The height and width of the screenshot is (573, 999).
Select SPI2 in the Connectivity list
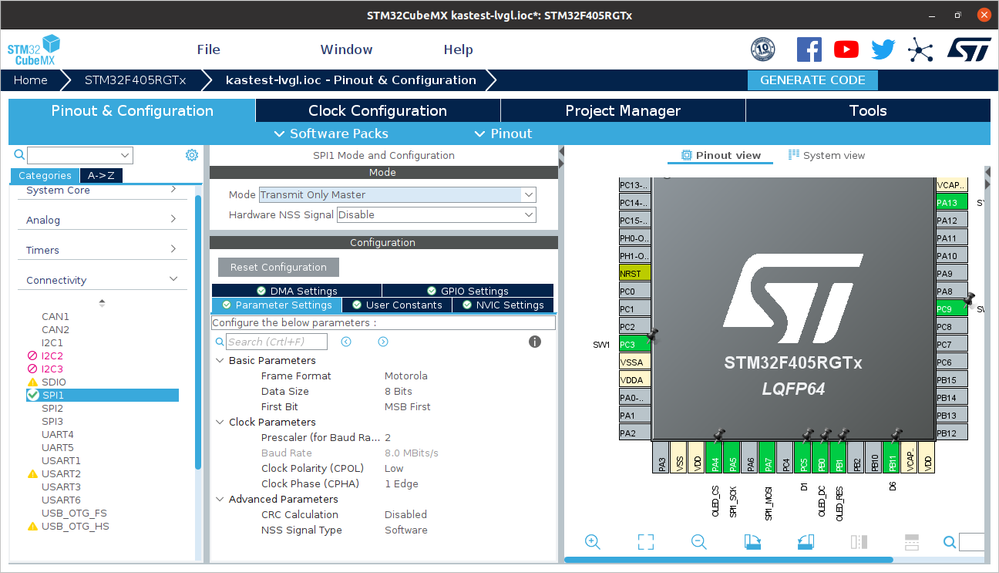tap(52, 408)
